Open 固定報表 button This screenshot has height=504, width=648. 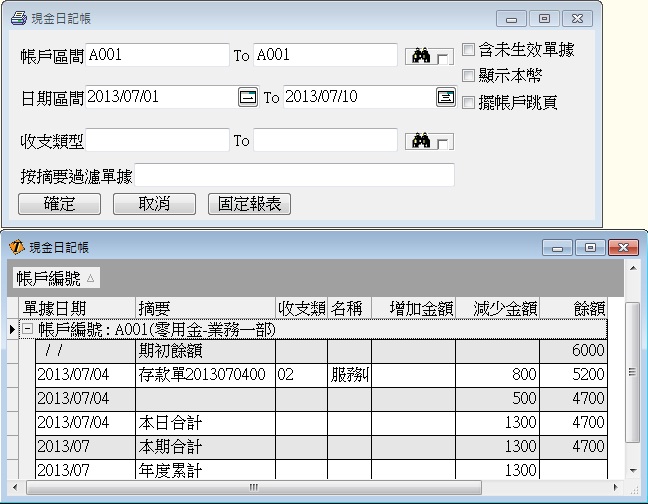[250, 204]
